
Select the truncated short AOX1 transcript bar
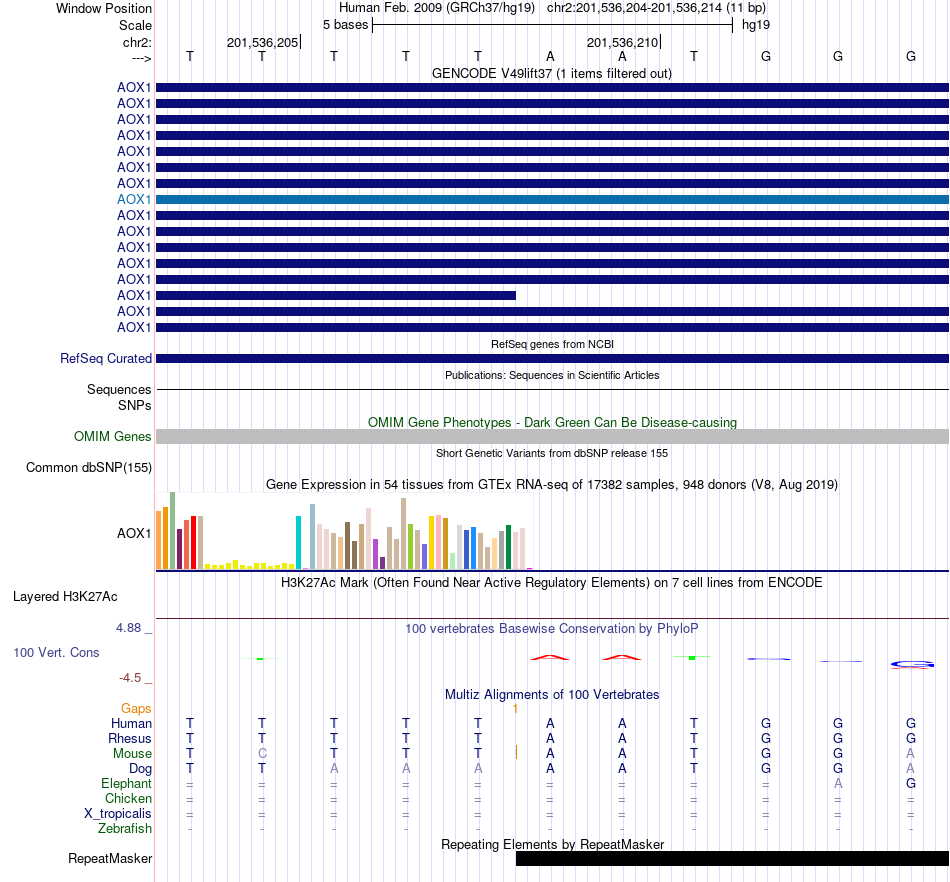click(336, 296)
